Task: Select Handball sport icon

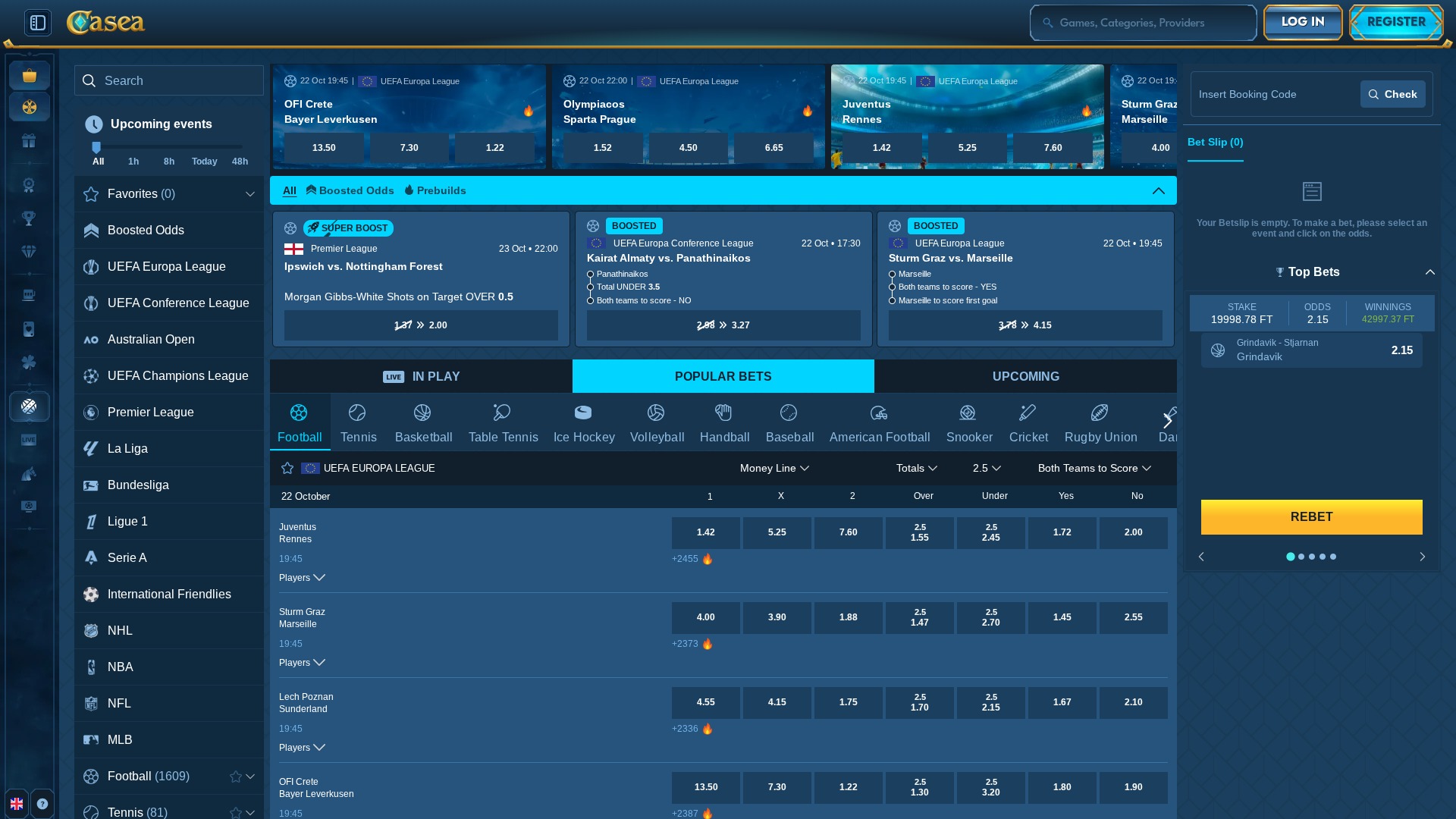Action: click(724, 423)
